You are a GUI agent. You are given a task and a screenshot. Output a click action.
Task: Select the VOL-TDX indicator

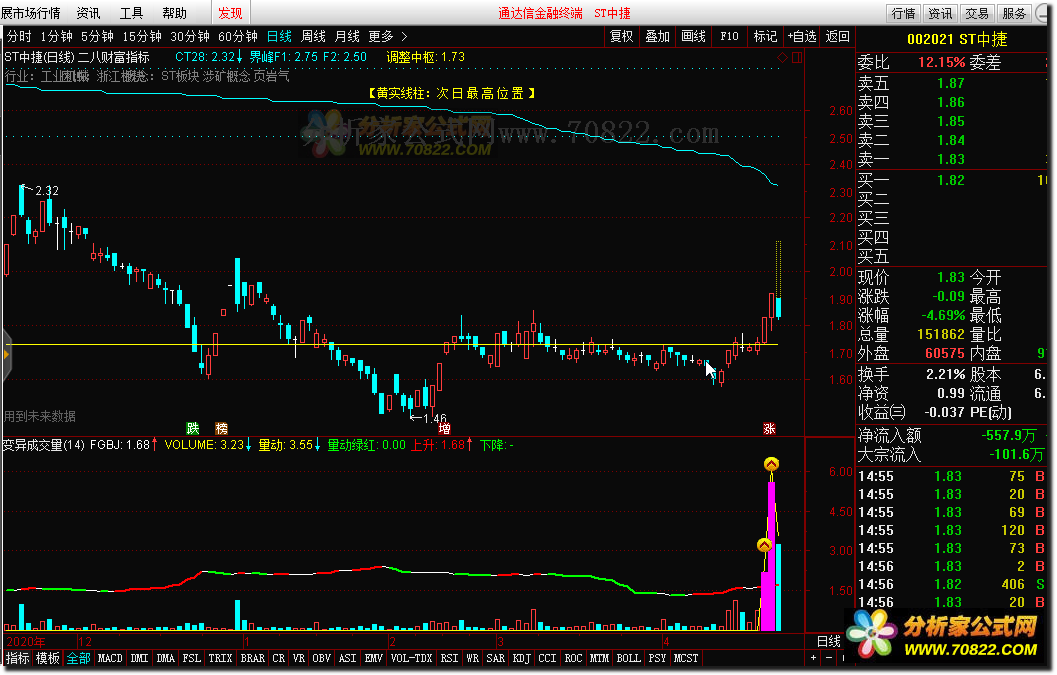point(412,658)
